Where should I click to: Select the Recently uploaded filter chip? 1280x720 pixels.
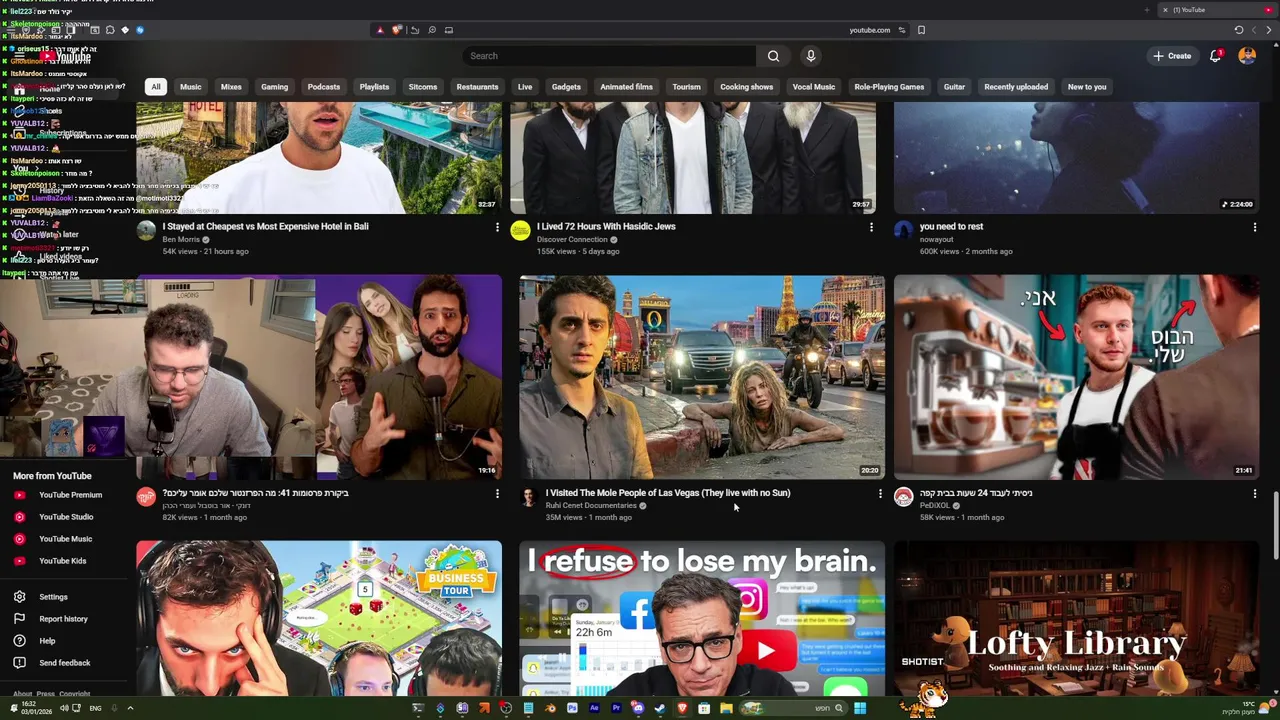1016,87
